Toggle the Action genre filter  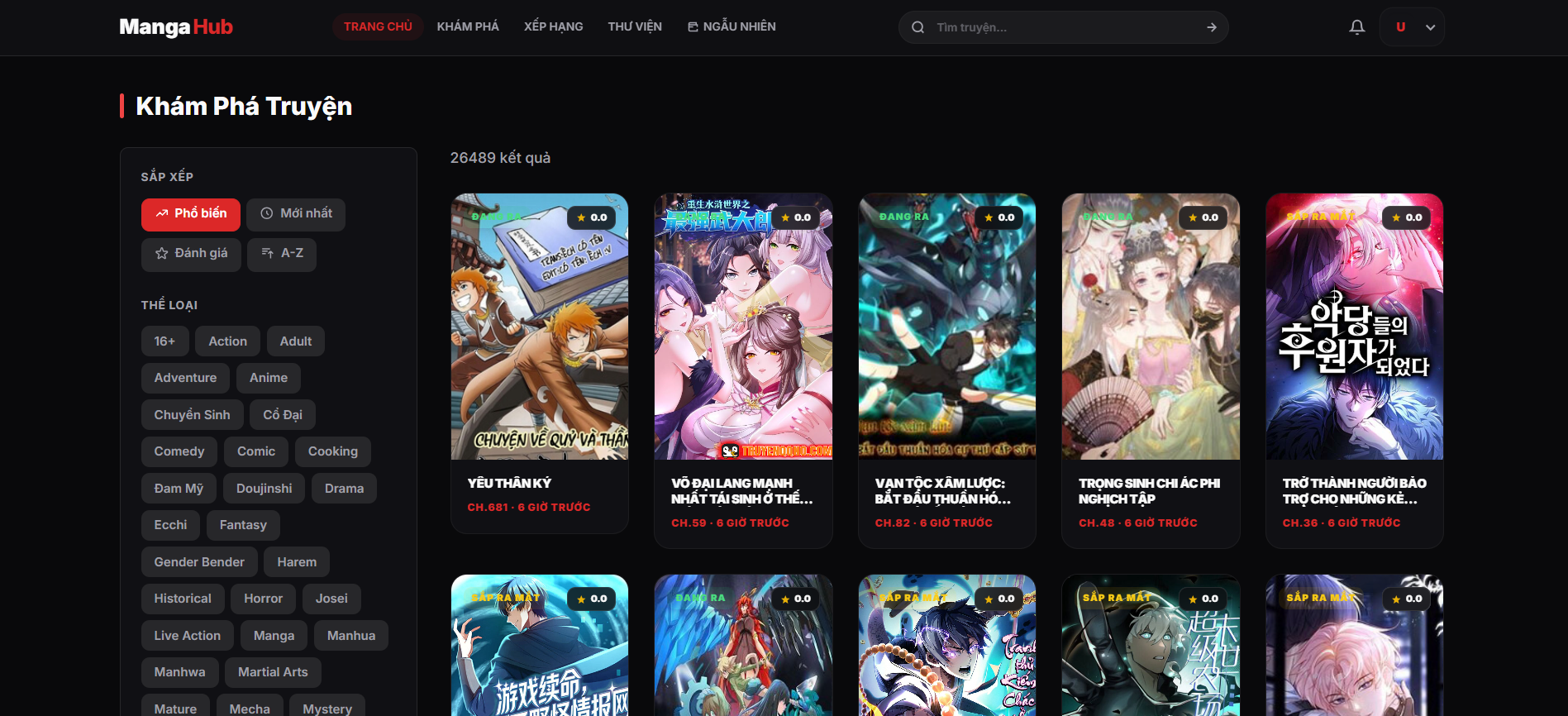(x=227, y=341)
